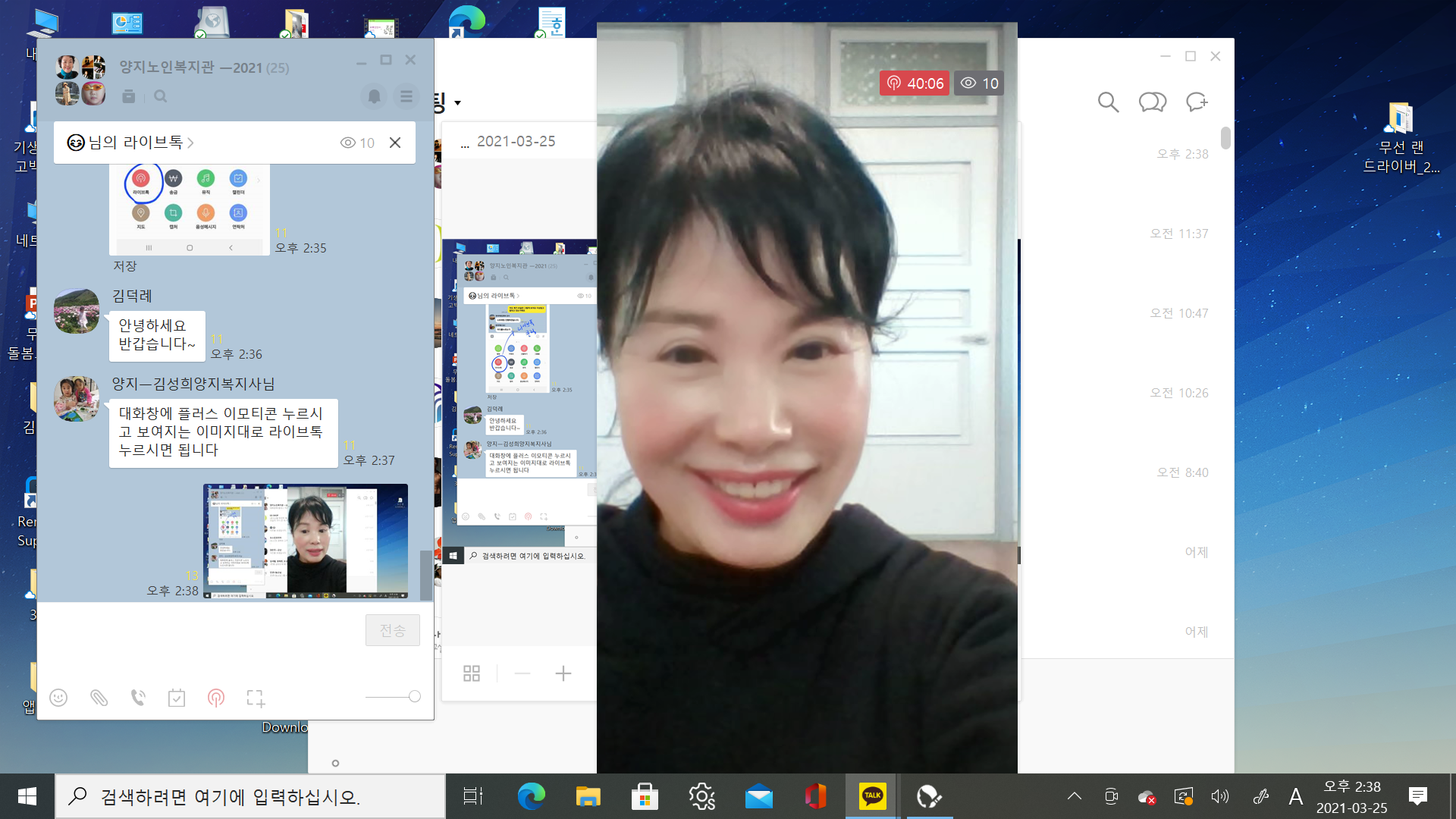Show hidden system tray icons
This screenshot has width=1456, height=819.
1075,796
